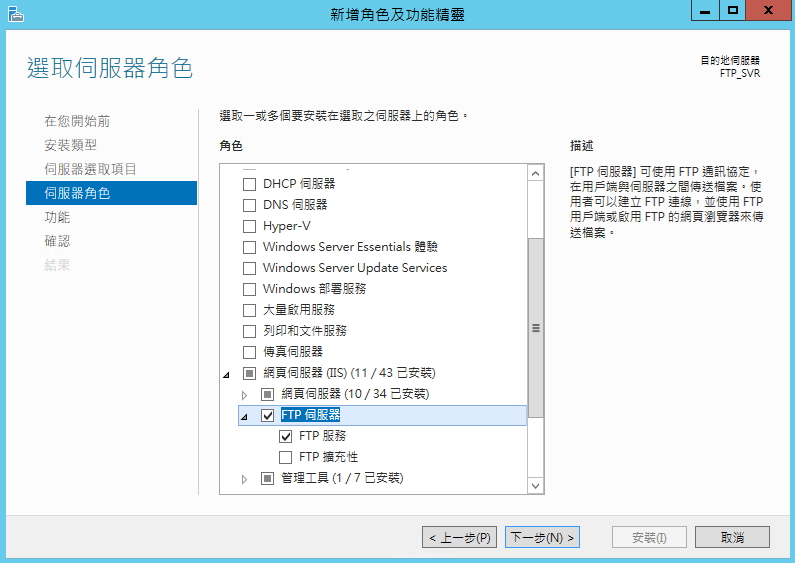Click the scrollbar down arrow in roles list
The image size is (795, 563).
(535, 485)
